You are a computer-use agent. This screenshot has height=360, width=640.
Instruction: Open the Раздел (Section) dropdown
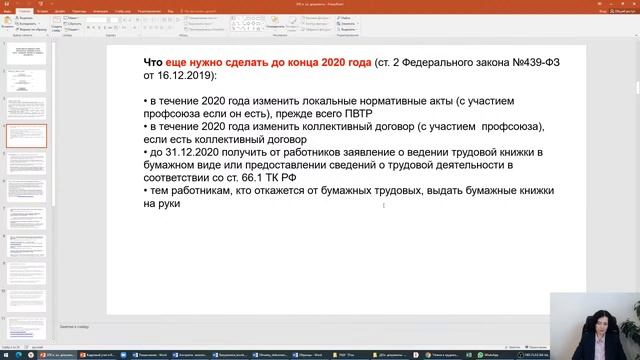point(72,29)
